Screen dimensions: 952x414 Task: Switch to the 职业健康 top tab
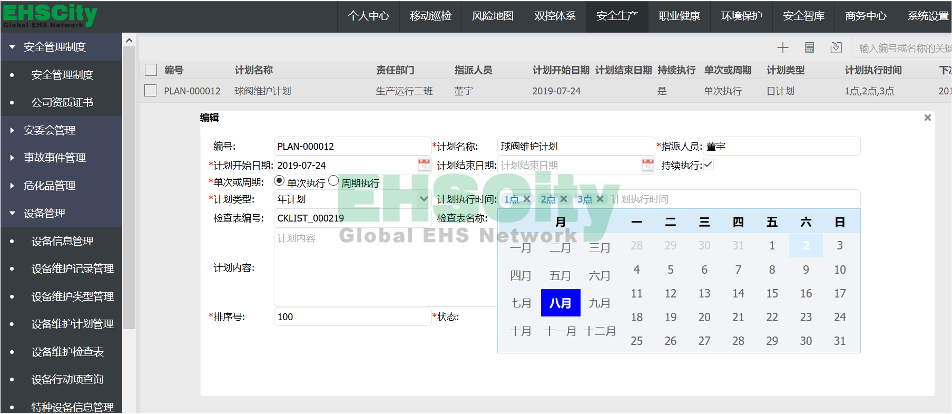(679, 15)
